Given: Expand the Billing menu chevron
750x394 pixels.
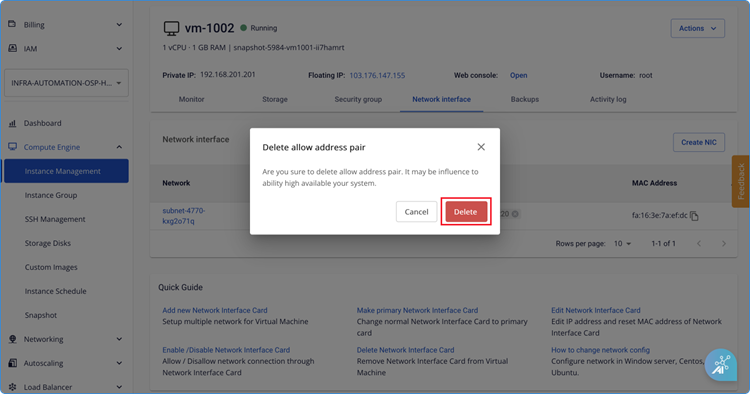Looking at the screenshot, I should 119,24.
